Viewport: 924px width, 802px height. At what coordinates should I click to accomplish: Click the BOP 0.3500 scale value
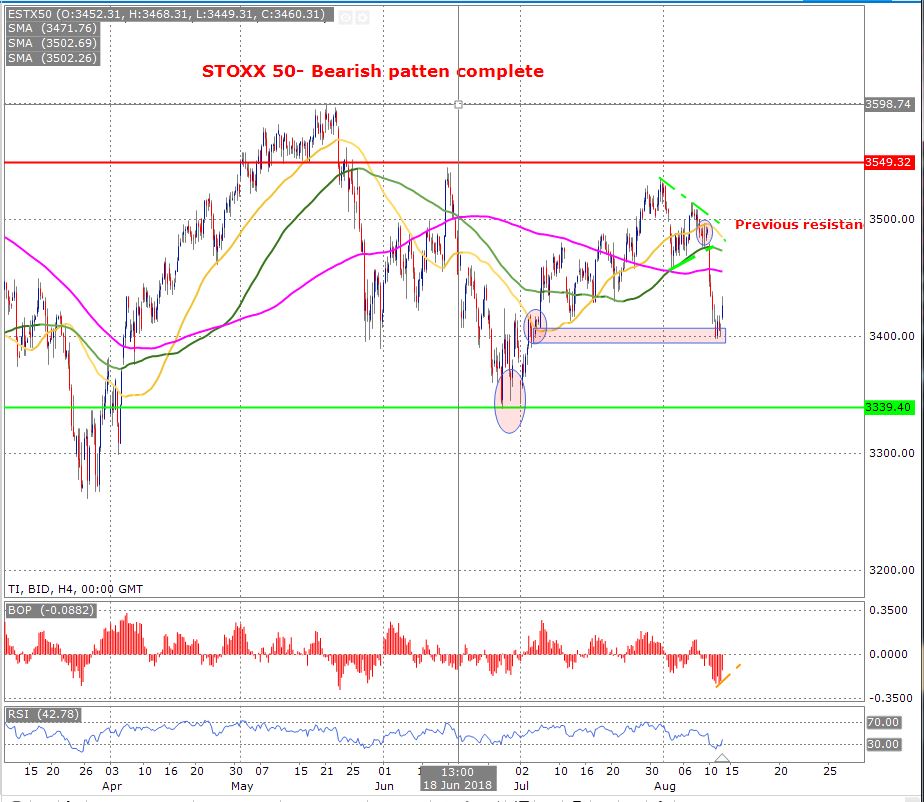889,610
